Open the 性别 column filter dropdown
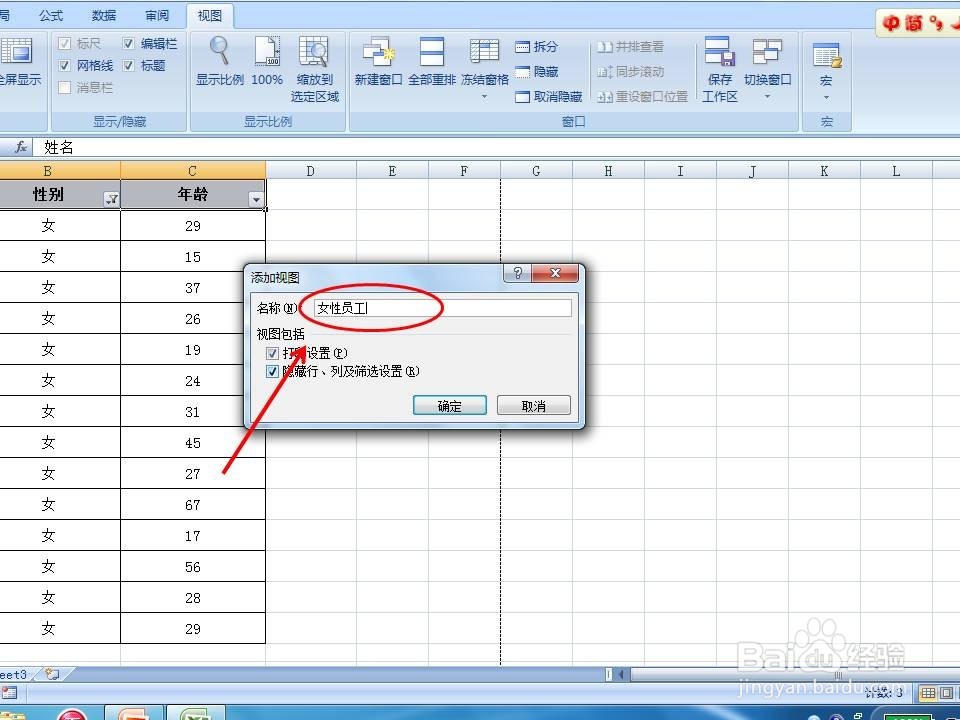The image size is (960, 720). [x=111, y=199]
